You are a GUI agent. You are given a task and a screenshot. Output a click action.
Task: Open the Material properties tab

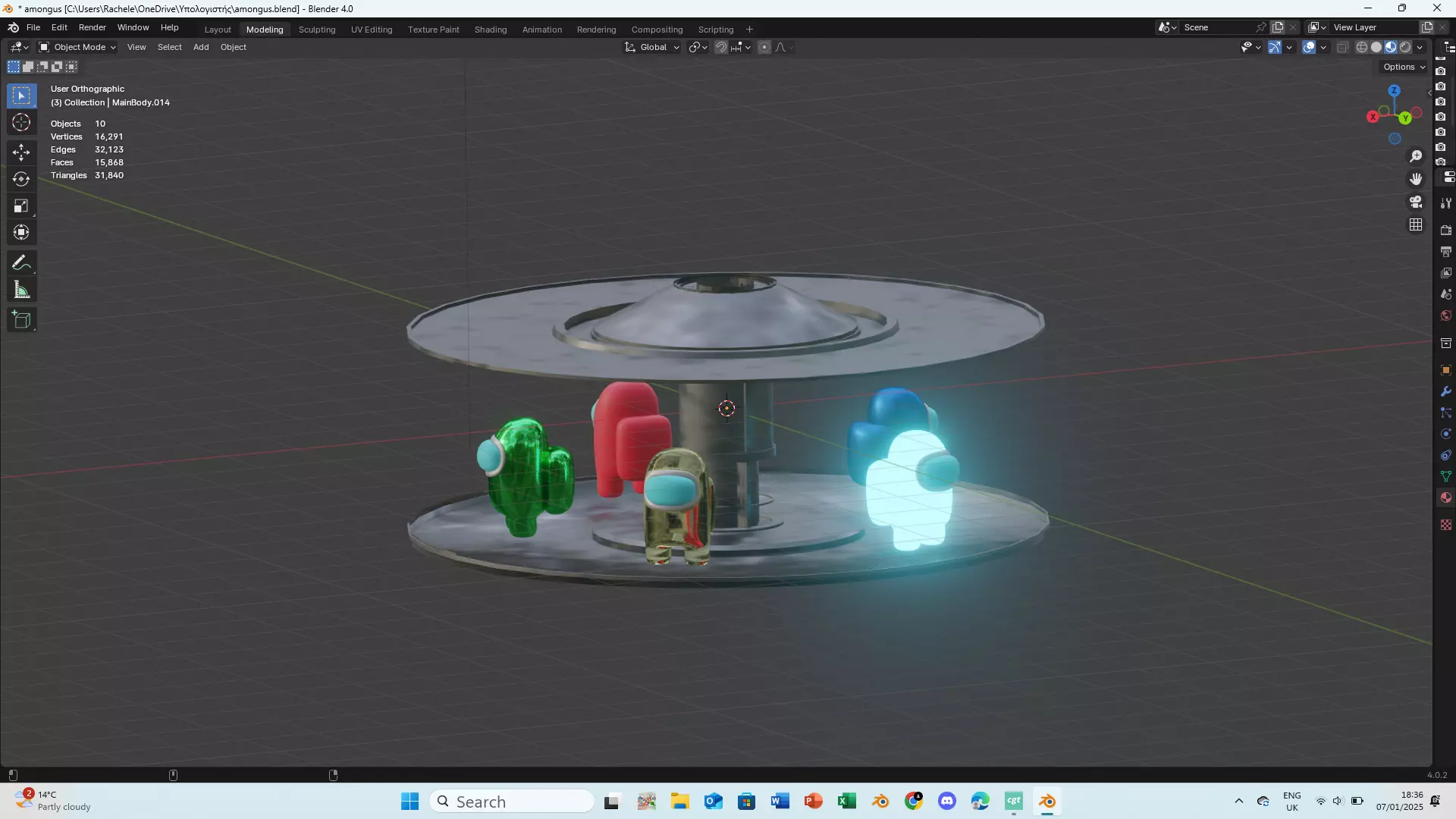[1446, 497]
